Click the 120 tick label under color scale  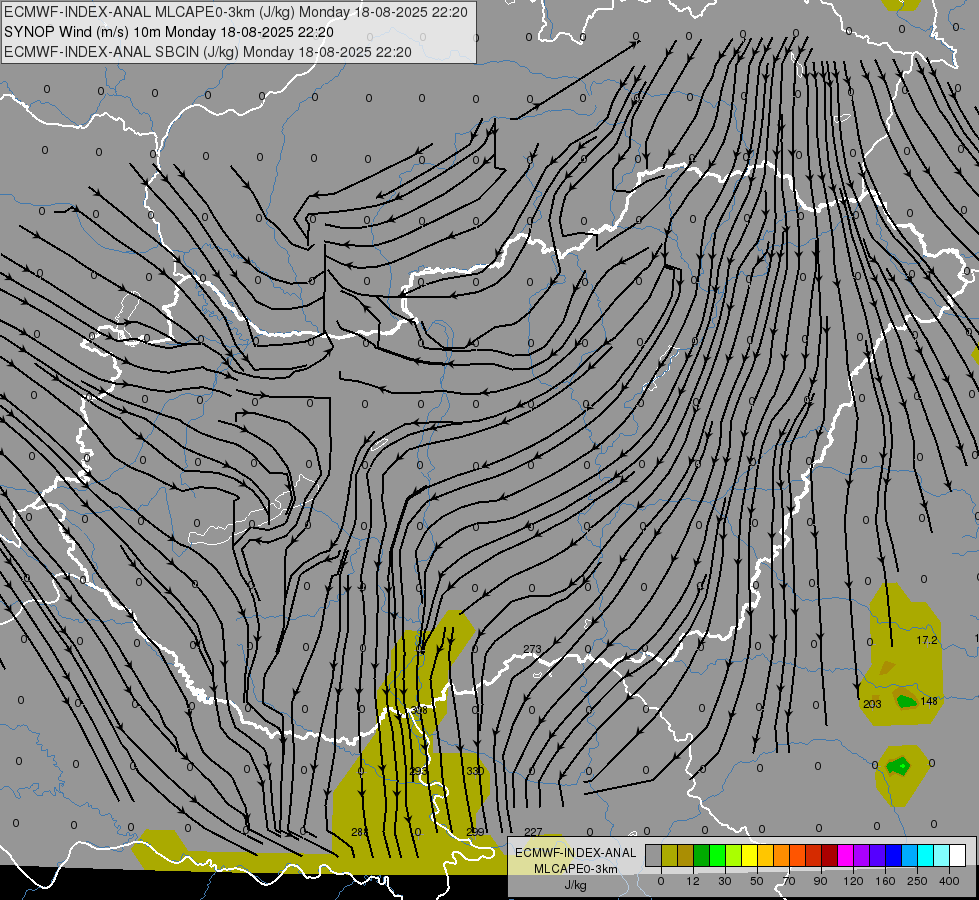853,881
